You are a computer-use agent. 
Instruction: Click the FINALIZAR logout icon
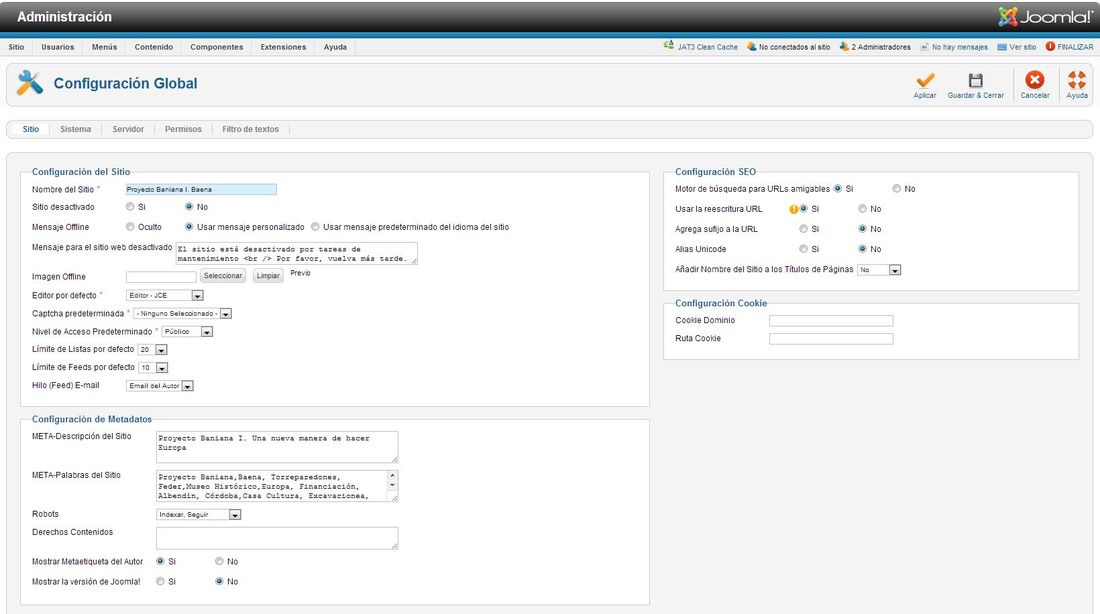point(1050,46)
